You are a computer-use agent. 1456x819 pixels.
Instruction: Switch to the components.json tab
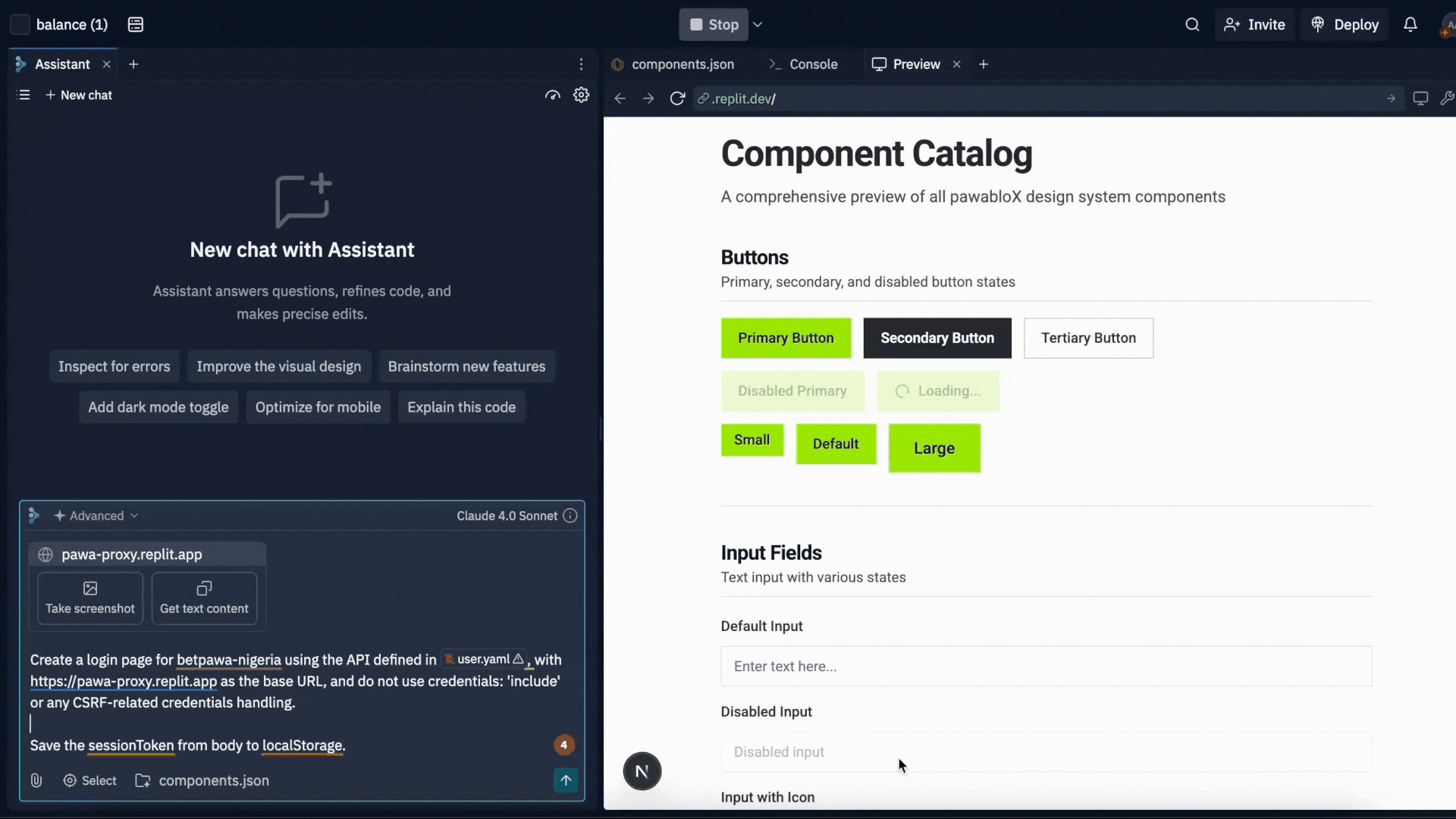pos(673,64)
